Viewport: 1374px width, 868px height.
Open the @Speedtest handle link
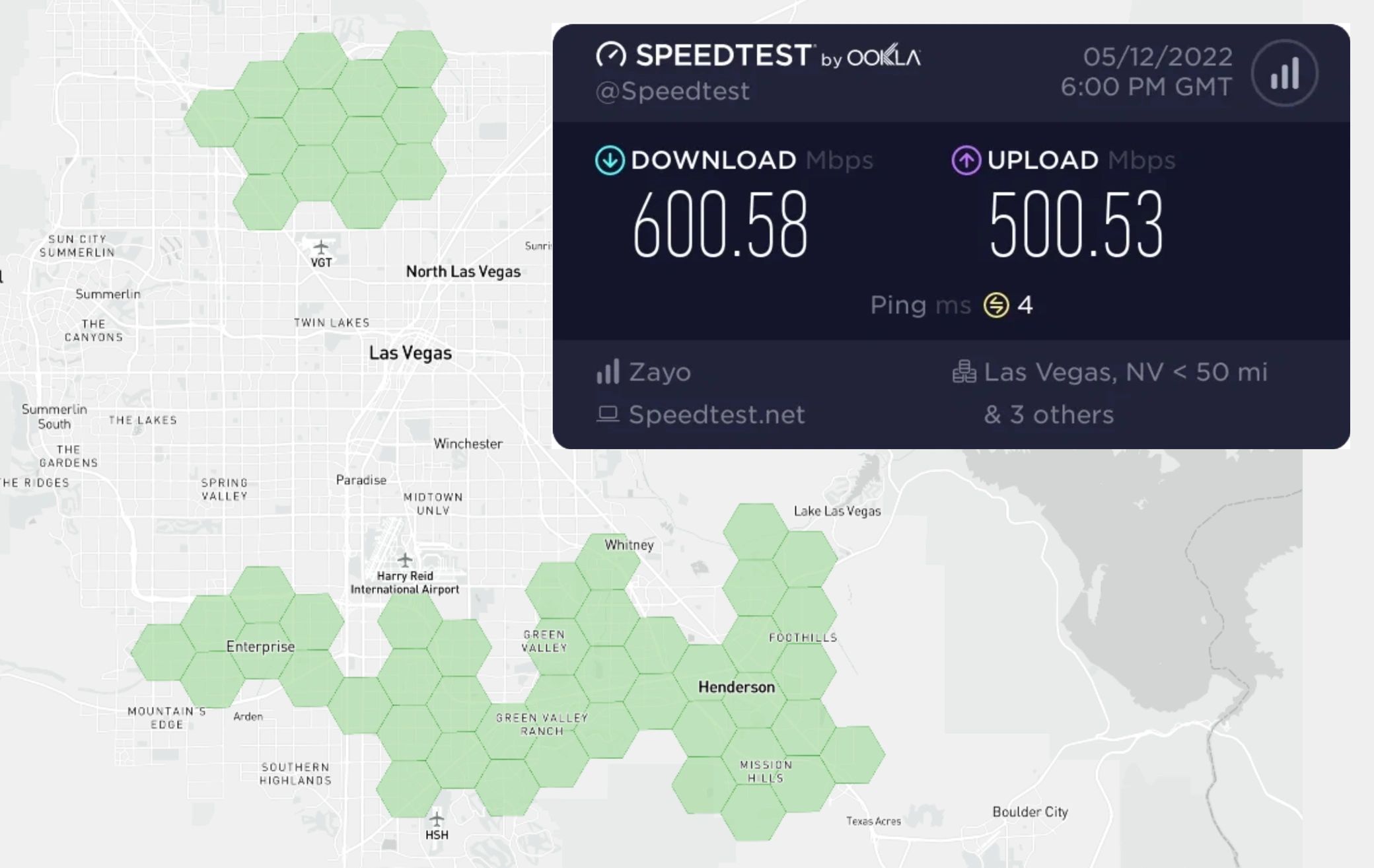click(672, 91)
